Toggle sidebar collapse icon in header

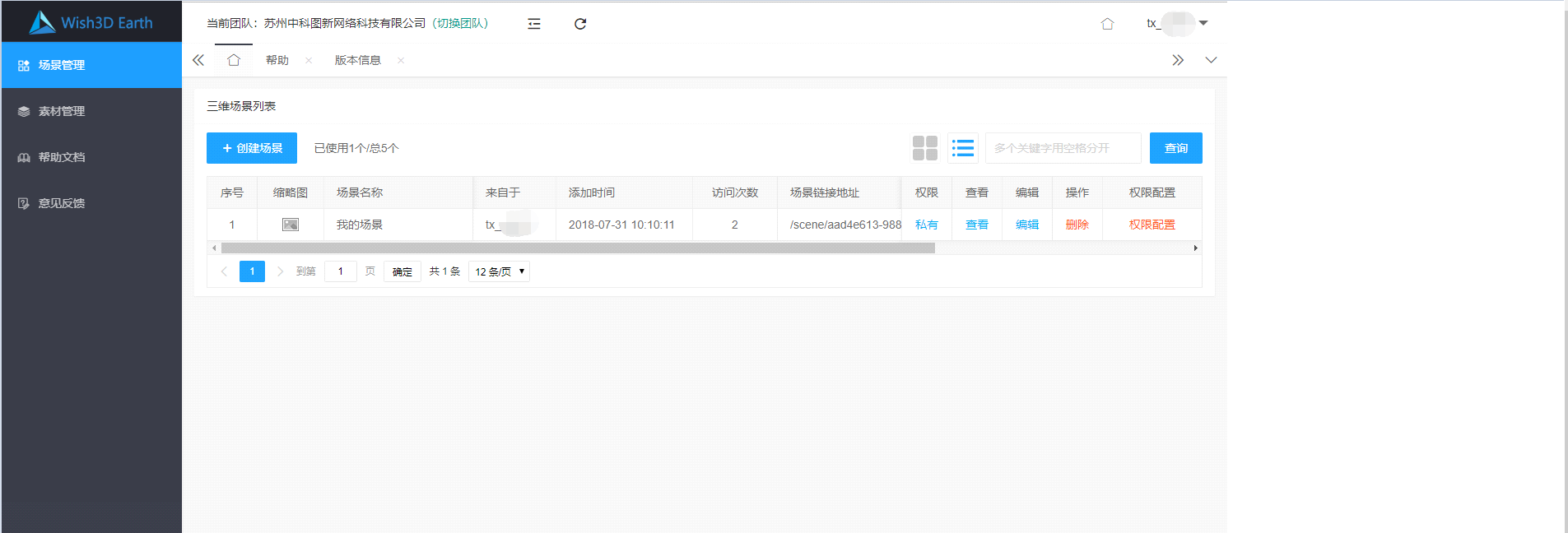pyautogui.click(x=534, y=24)
